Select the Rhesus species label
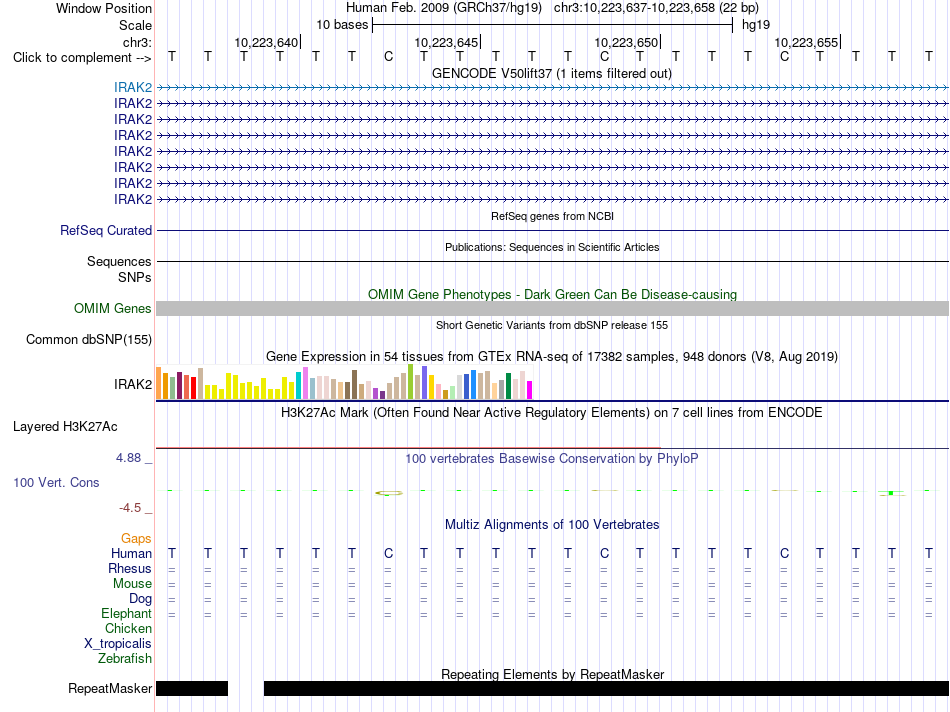 130,568
